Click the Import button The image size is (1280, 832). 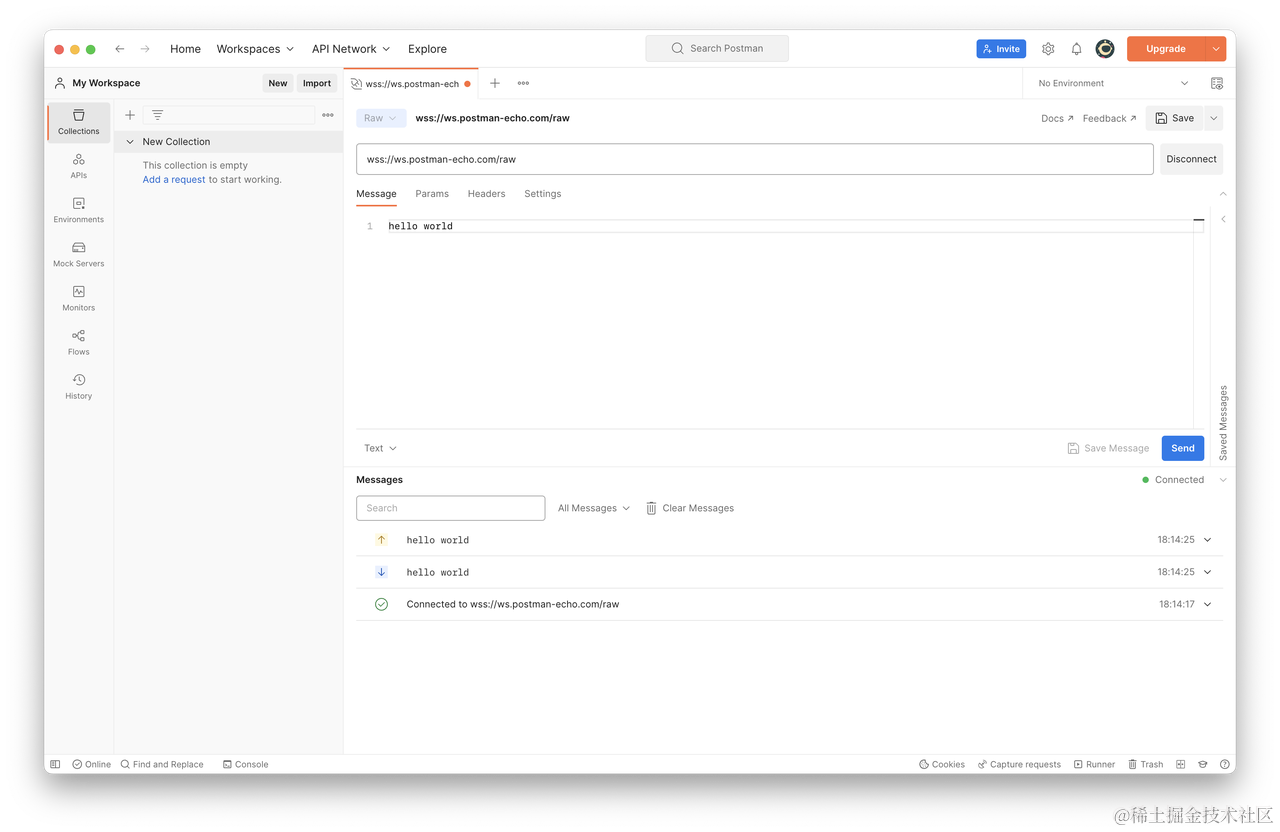(x=317, y=84)
